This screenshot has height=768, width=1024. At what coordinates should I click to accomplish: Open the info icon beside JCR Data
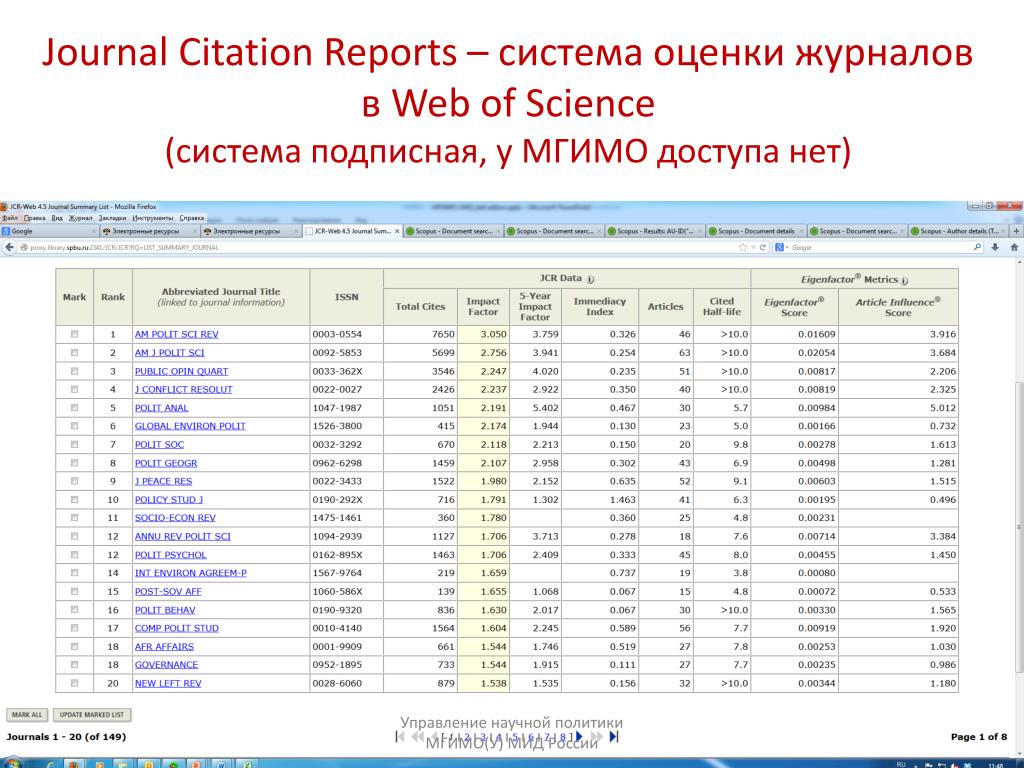tap(590, 279)
